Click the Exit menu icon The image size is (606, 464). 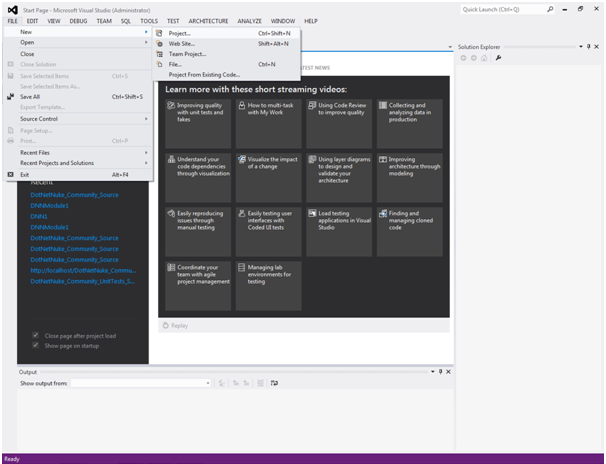(x=10, y=175)
